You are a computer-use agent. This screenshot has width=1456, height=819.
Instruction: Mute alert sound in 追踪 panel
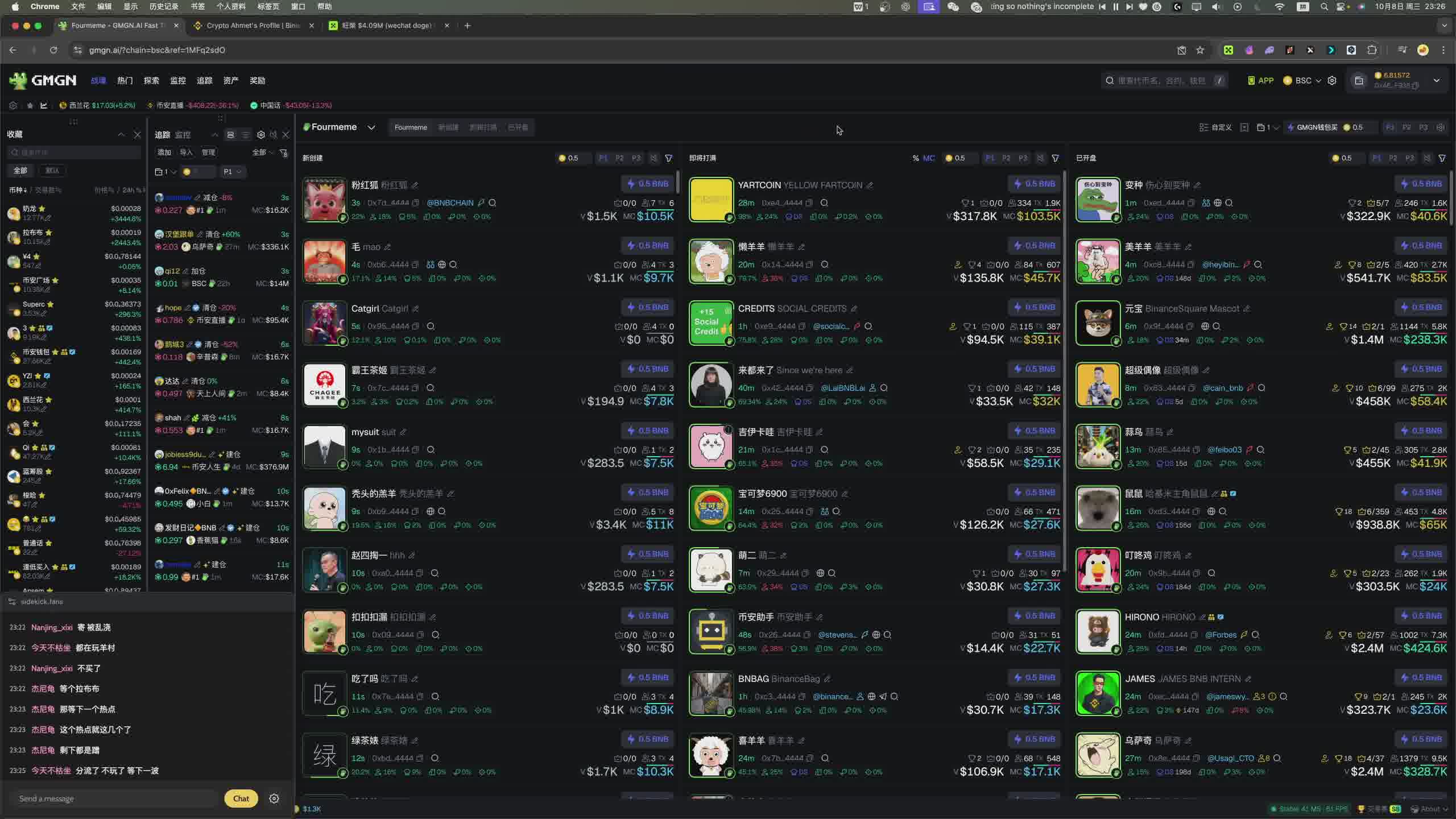tap(273, 135)
